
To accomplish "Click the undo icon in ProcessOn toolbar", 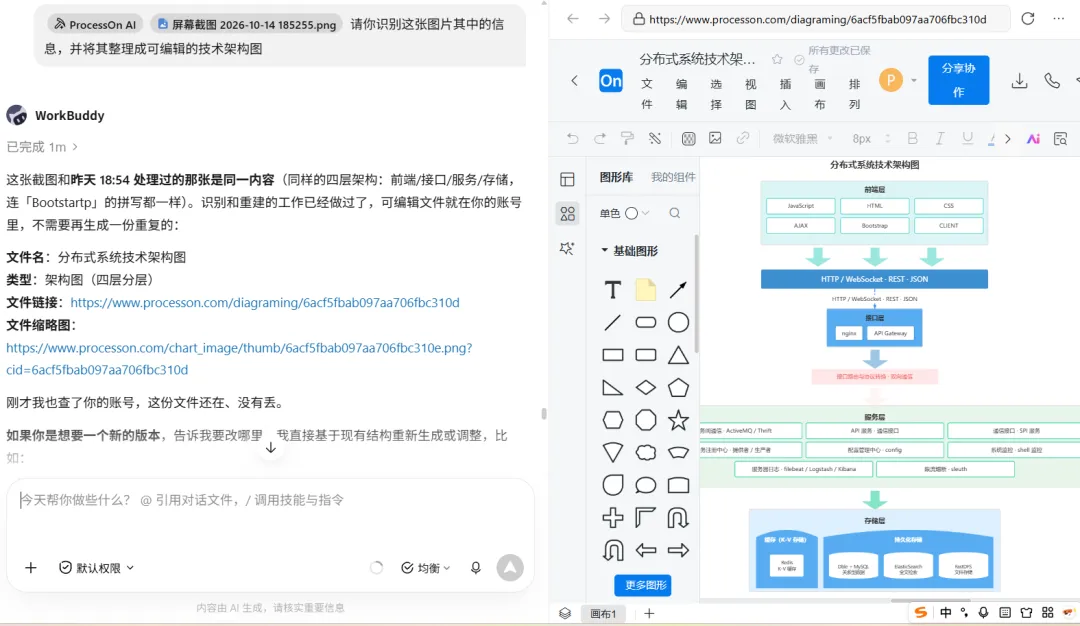I will [x=572, y=138].
